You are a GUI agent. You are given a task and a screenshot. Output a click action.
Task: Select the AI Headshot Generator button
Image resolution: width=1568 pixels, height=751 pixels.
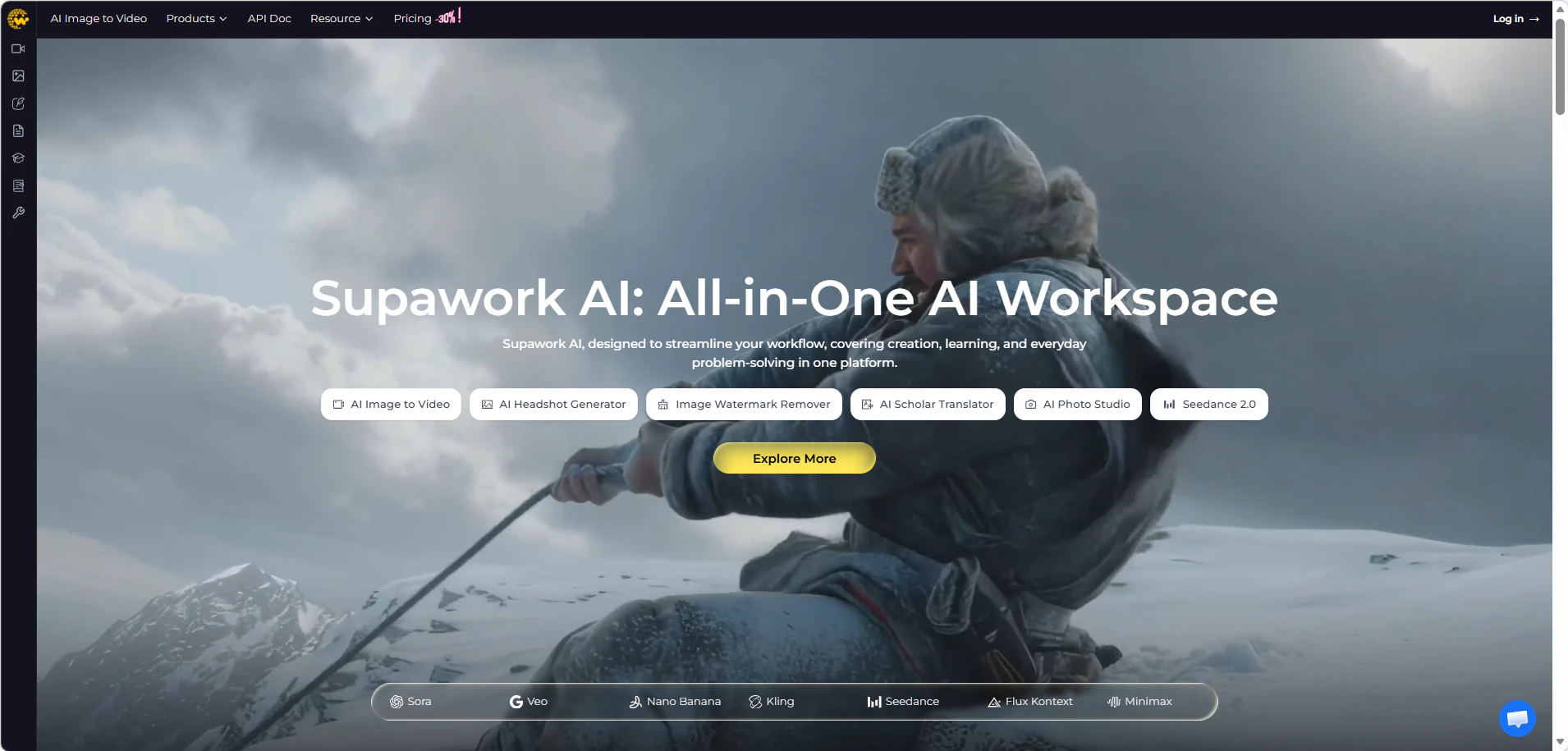click(x=553, y=404)
